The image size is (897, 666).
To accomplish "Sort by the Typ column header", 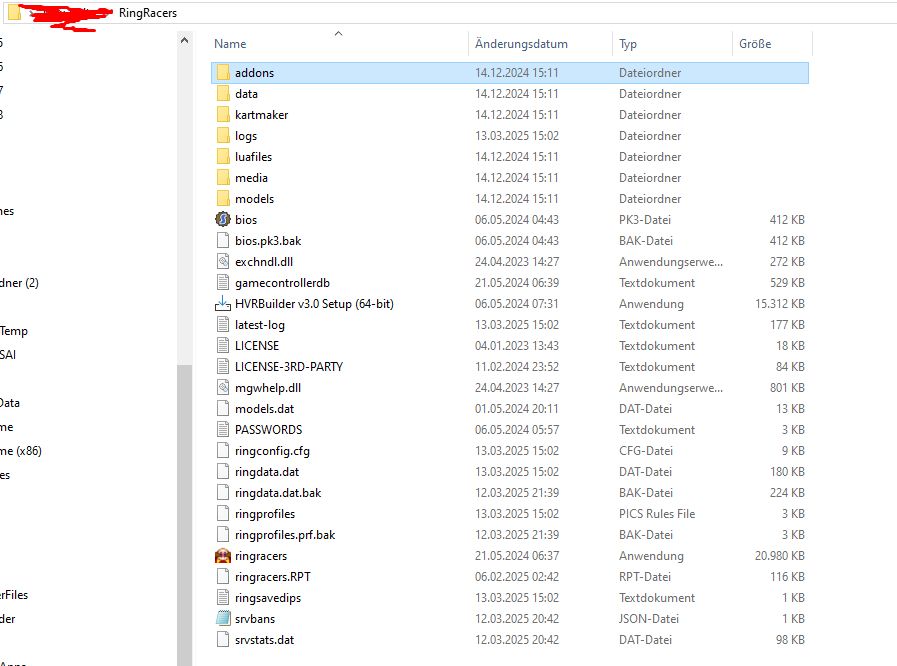I will coord(628,44).
